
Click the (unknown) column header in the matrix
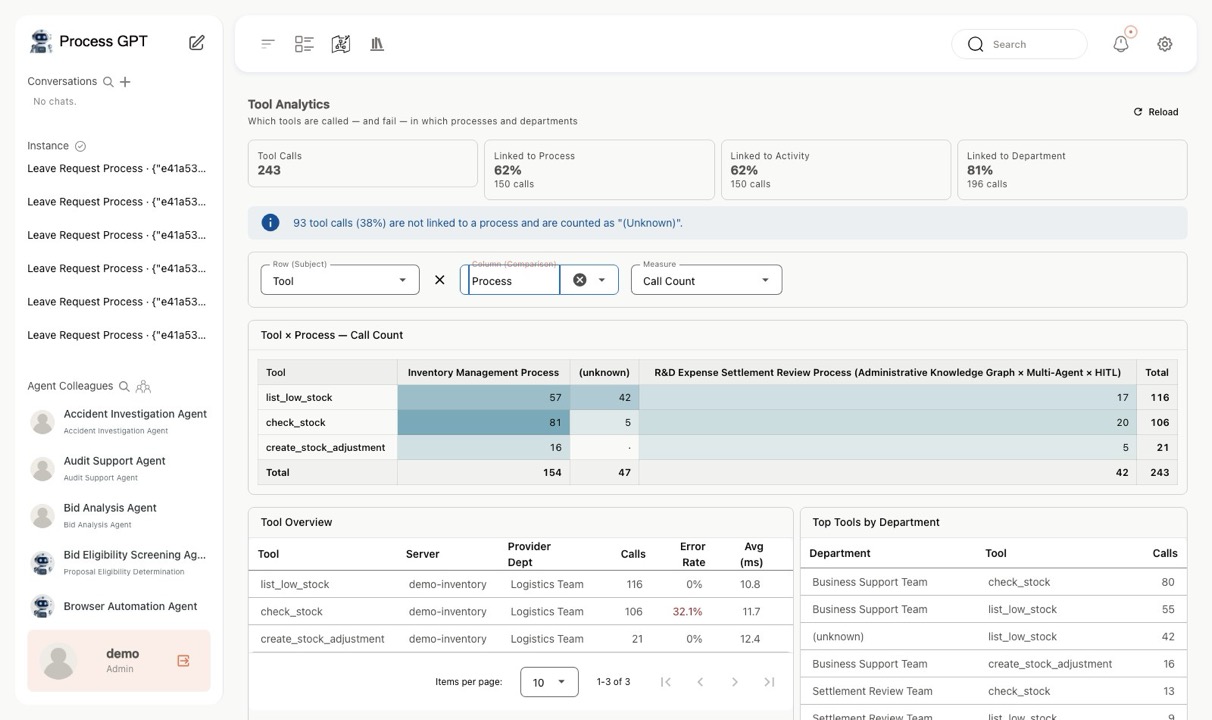[604, 372]
